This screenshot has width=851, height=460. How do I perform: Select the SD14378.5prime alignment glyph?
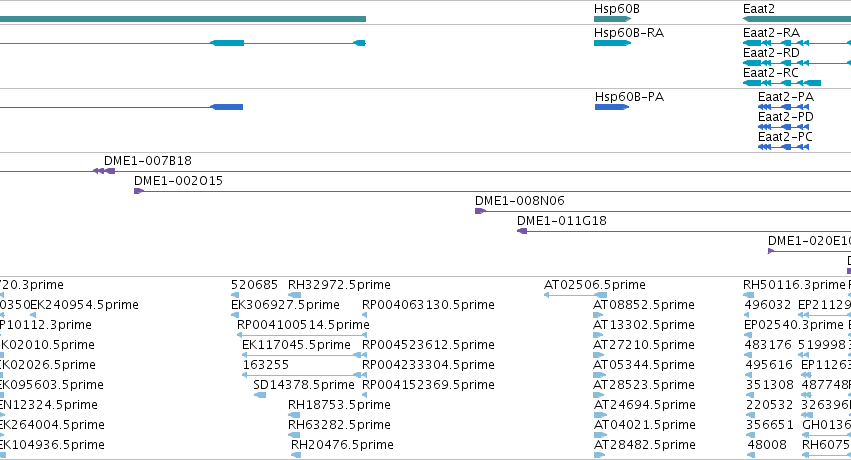pyautogui.click(x=259, y=395)
